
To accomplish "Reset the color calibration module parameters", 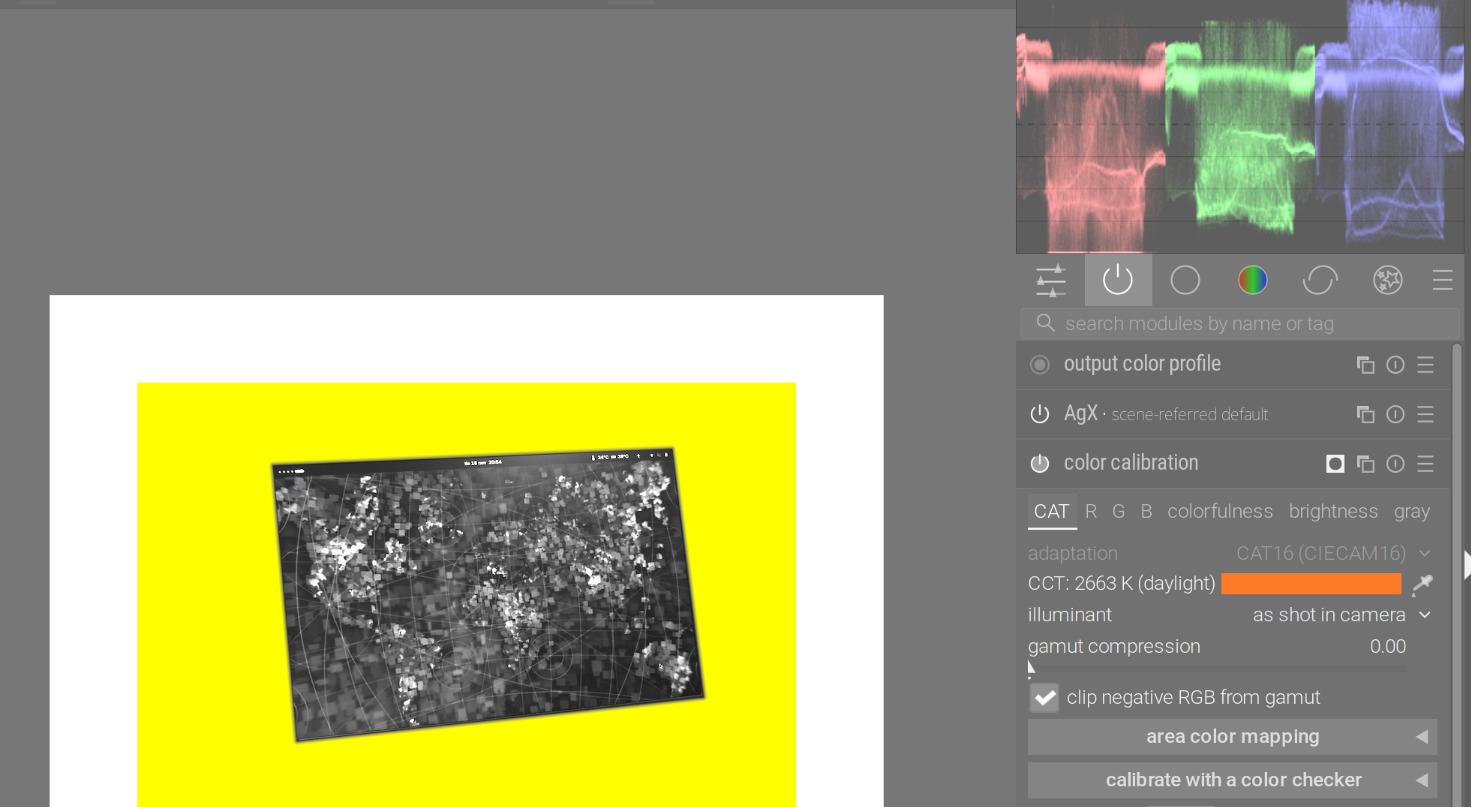I will (1395, 463).
